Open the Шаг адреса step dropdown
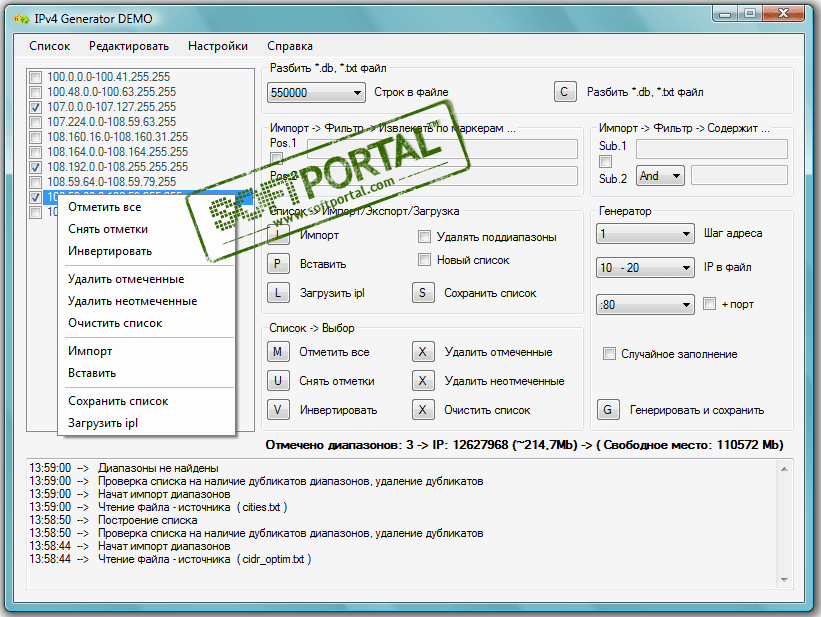The height and width of the screenshot is (617, 821). [645, 234]
